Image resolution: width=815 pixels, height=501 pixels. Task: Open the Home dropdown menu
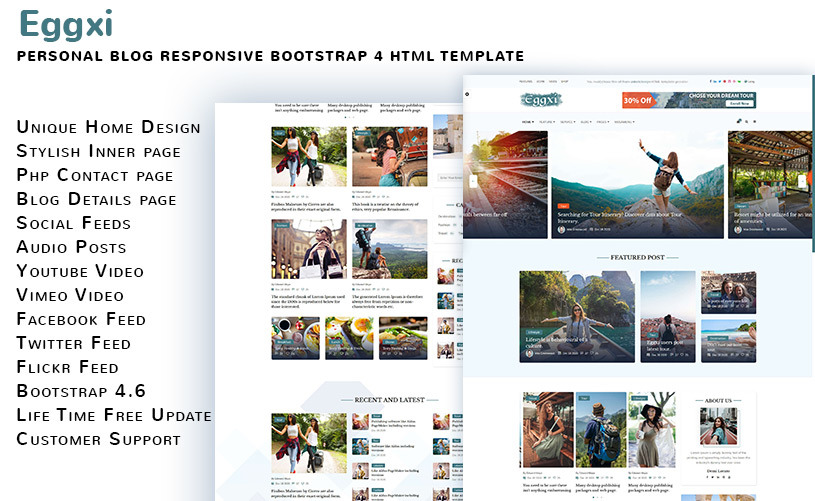pyautogui.click(x=527, y=122)
